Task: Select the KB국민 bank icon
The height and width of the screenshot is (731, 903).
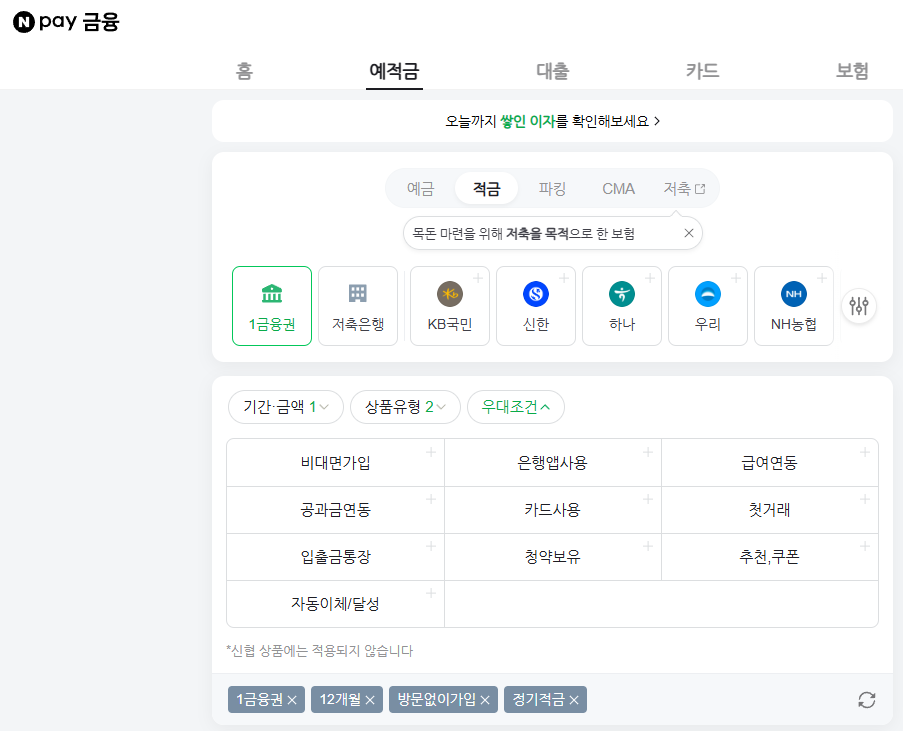Action: (x=449, y=305)
